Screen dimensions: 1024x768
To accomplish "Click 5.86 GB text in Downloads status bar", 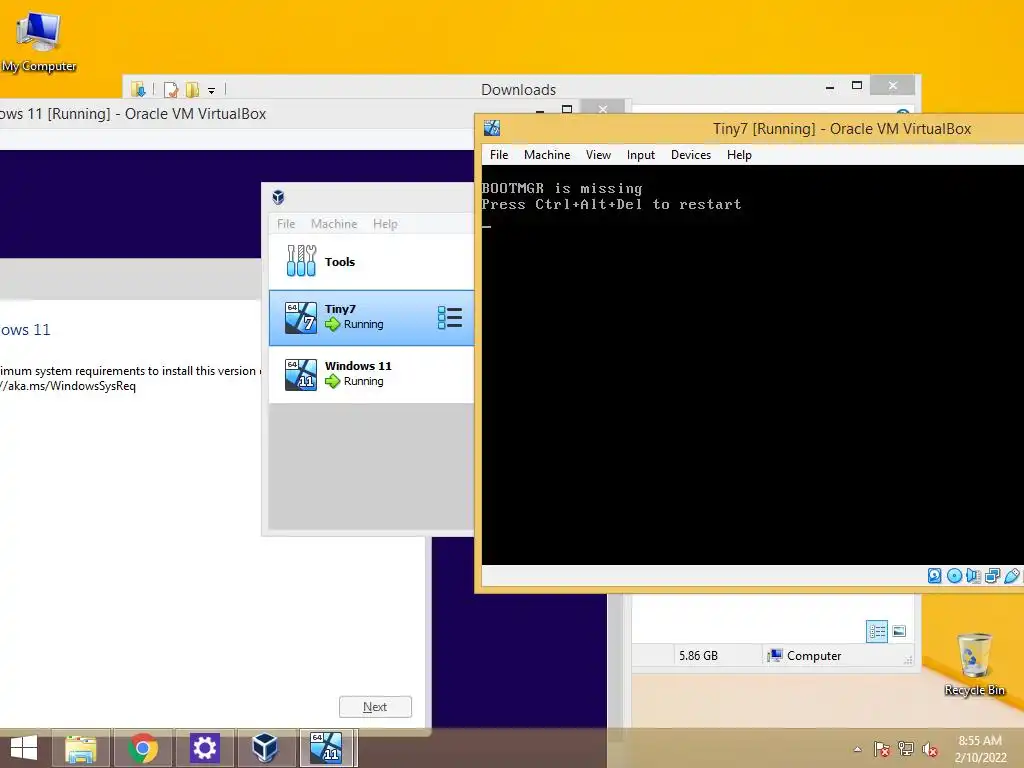I will pos(698,656).
